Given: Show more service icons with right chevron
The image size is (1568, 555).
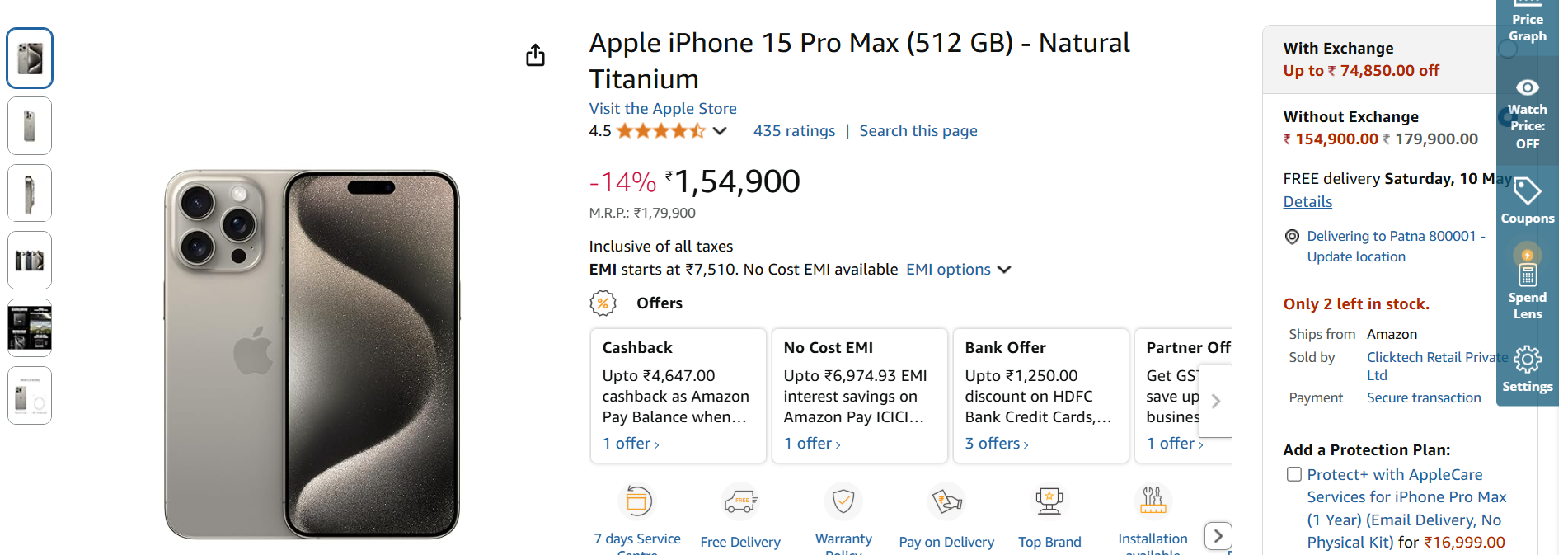Looking at the screenshot, I should [1218, 536].
